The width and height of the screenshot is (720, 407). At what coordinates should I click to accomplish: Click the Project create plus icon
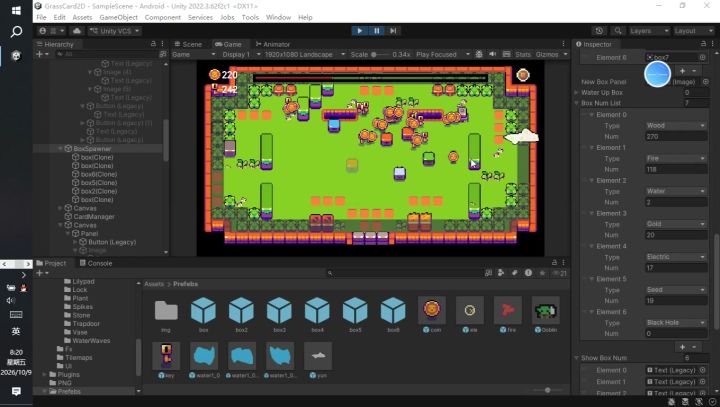tap(41, 273)
